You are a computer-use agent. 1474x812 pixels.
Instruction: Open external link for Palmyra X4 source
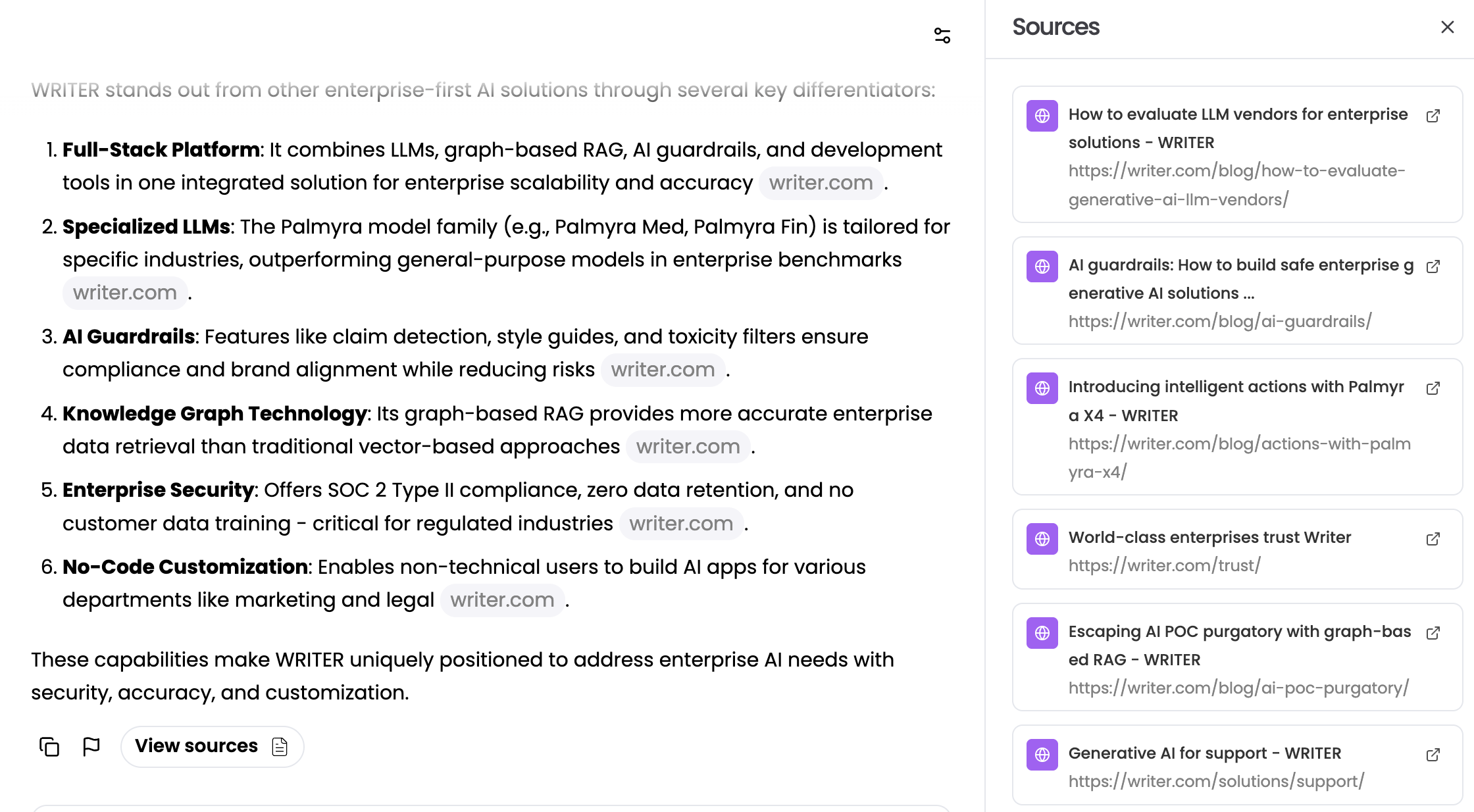[1433, 388]
